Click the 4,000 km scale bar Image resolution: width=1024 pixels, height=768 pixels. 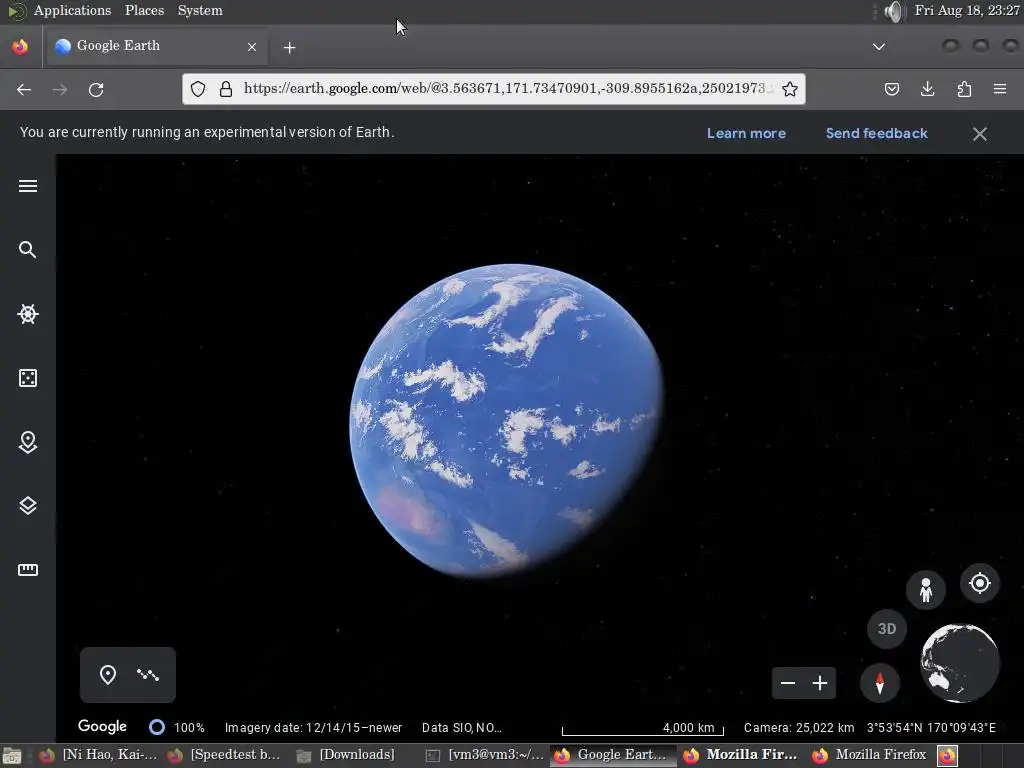(643, 728)
